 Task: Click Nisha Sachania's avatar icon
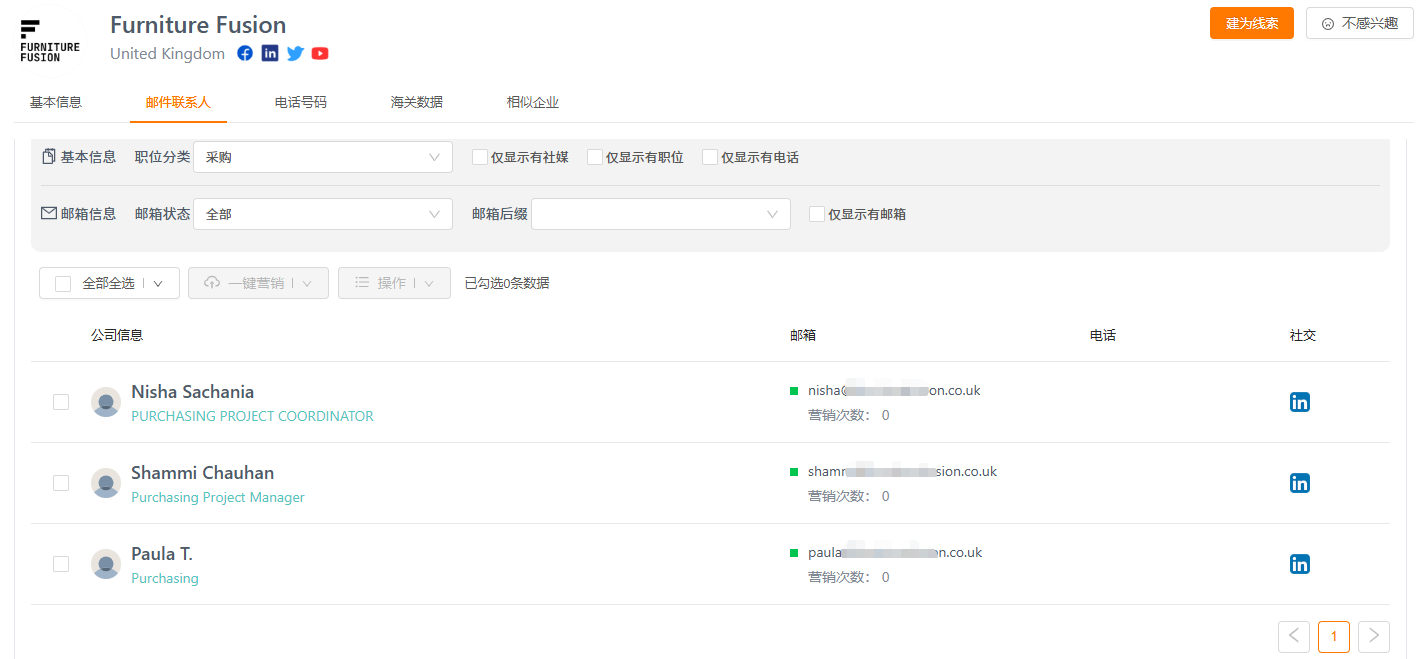click(x=106, y=402)
